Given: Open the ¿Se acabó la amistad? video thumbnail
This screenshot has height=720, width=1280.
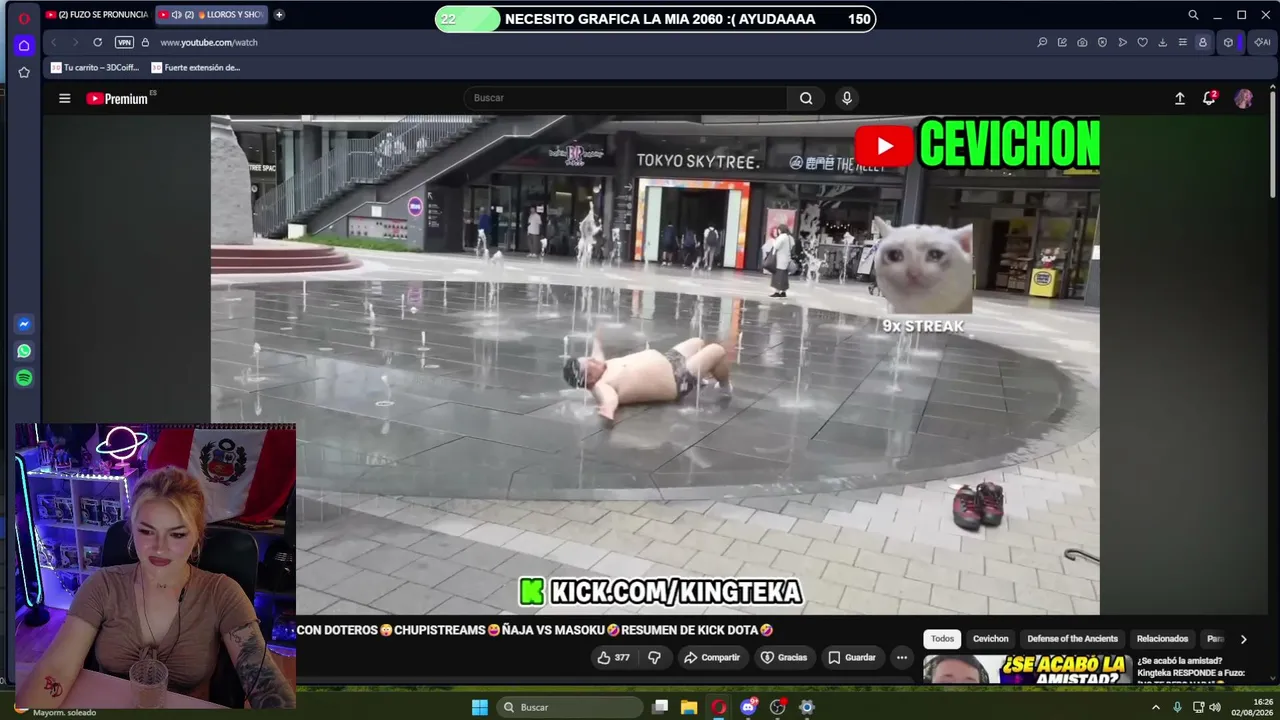Looking at the screenshot, I should pos(1027,669).
